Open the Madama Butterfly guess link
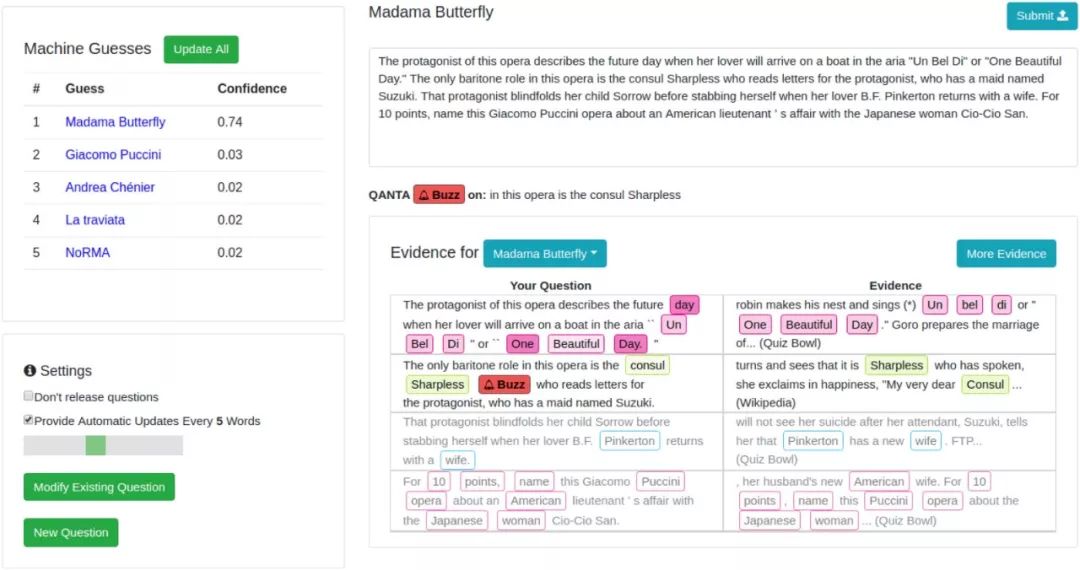The image size is (1080, 570). click(115, 122)
